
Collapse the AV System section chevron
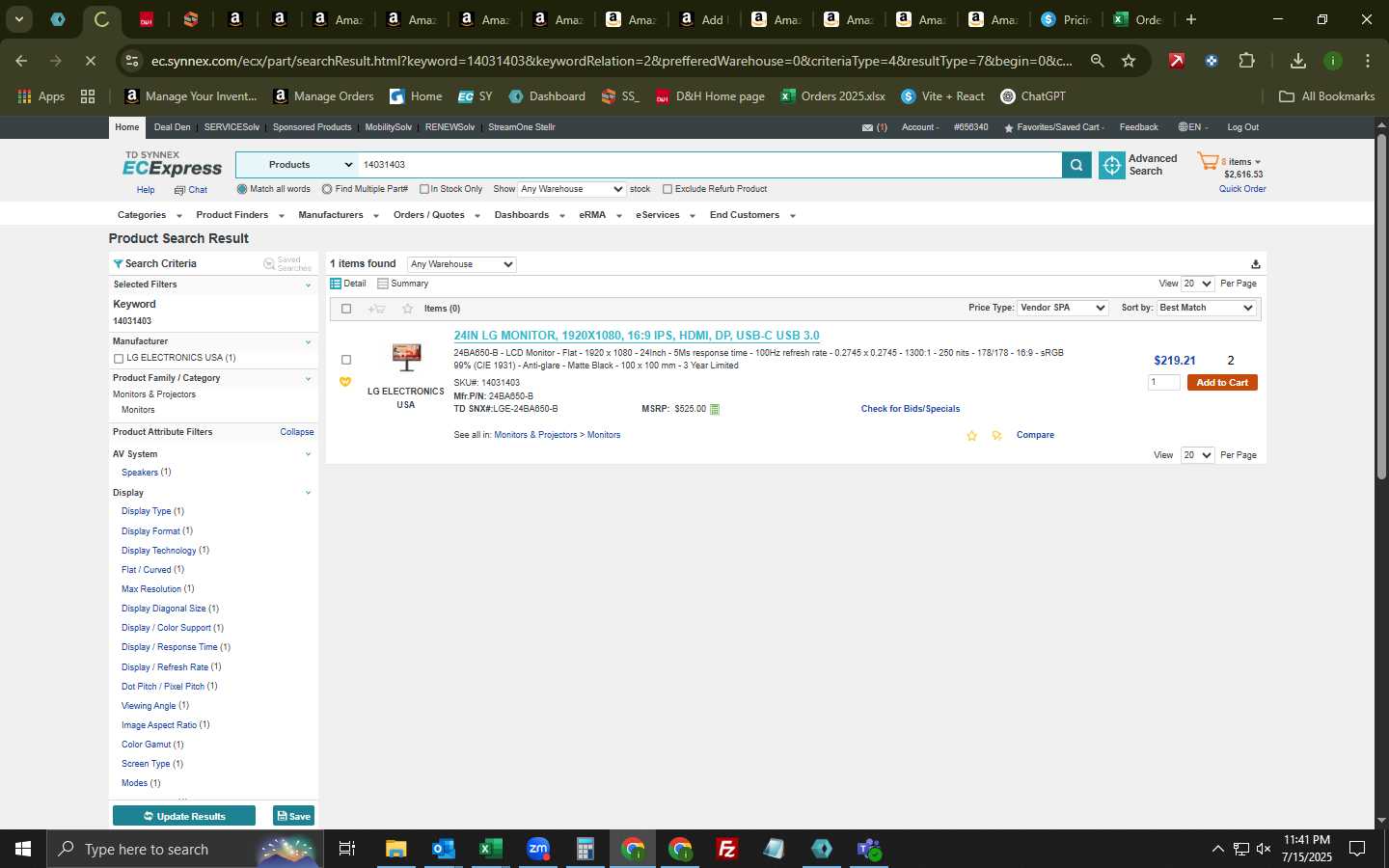coord(308,454)
